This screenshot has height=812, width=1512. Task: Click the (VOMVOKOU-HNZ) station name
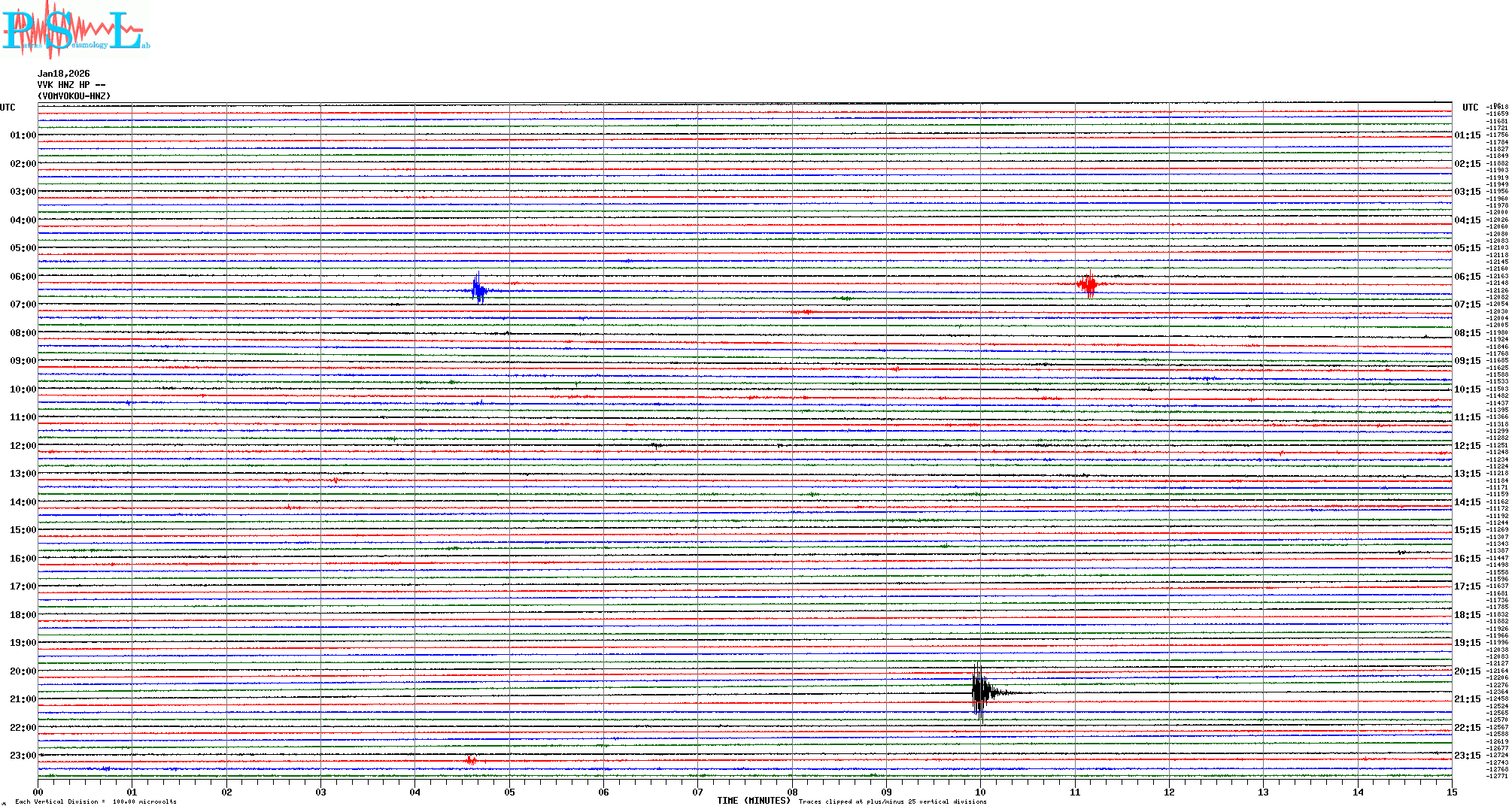[74, 96]
